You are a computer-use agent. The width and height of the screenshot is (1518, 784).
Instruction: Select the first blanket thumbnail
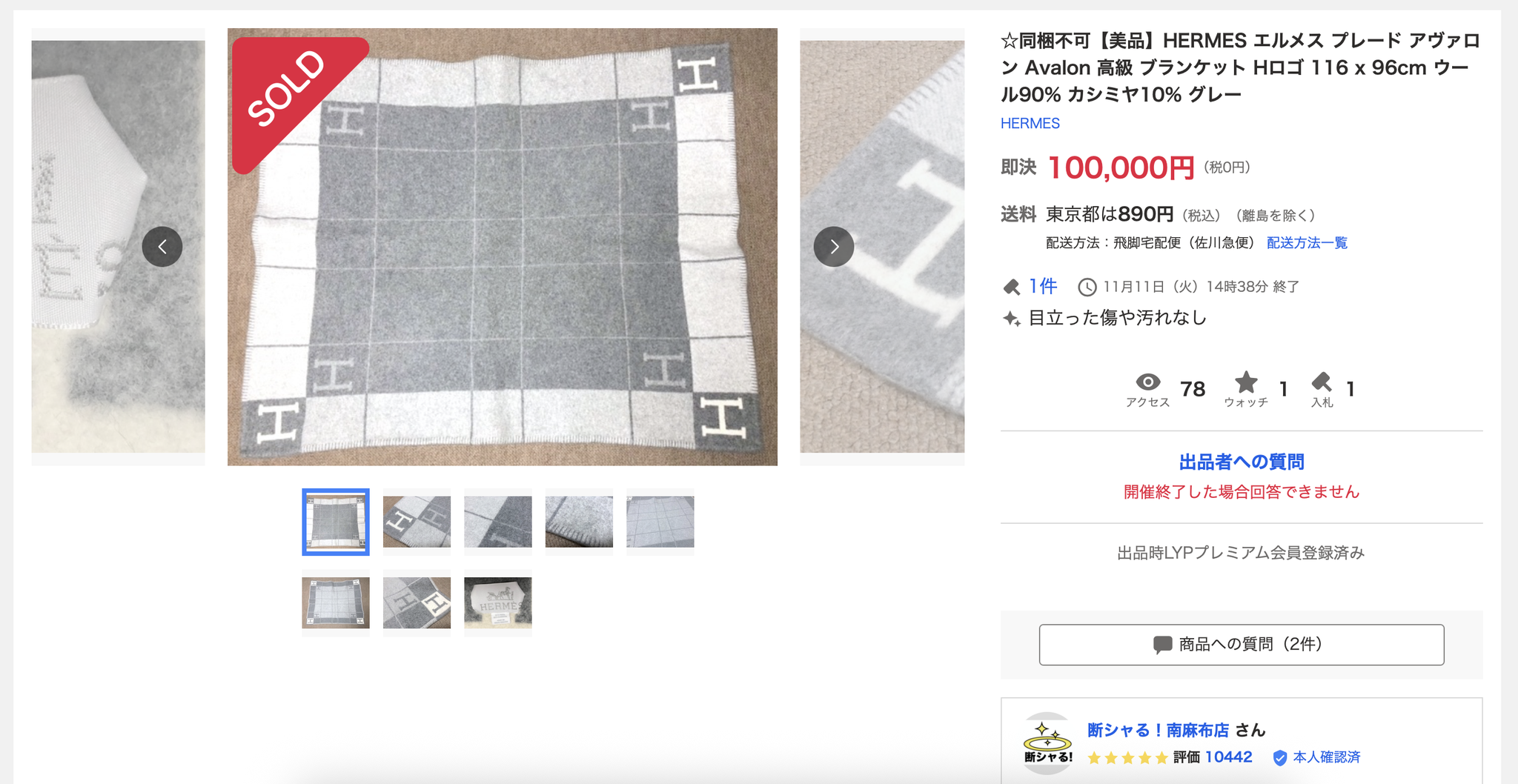(336, 522)
